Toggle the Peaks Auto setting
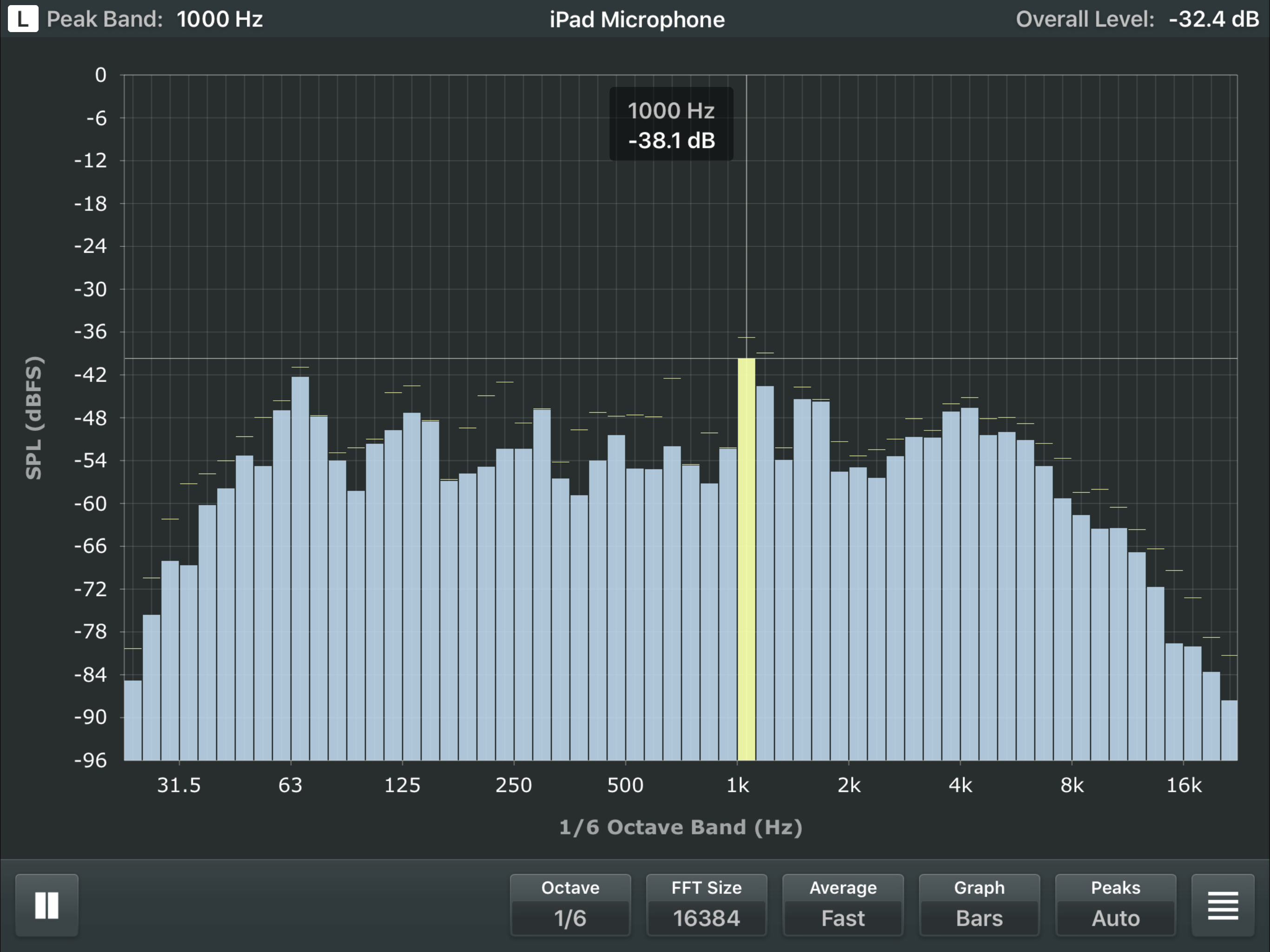The width and height of the screenshot is (1270, 952). (1115, 906)
